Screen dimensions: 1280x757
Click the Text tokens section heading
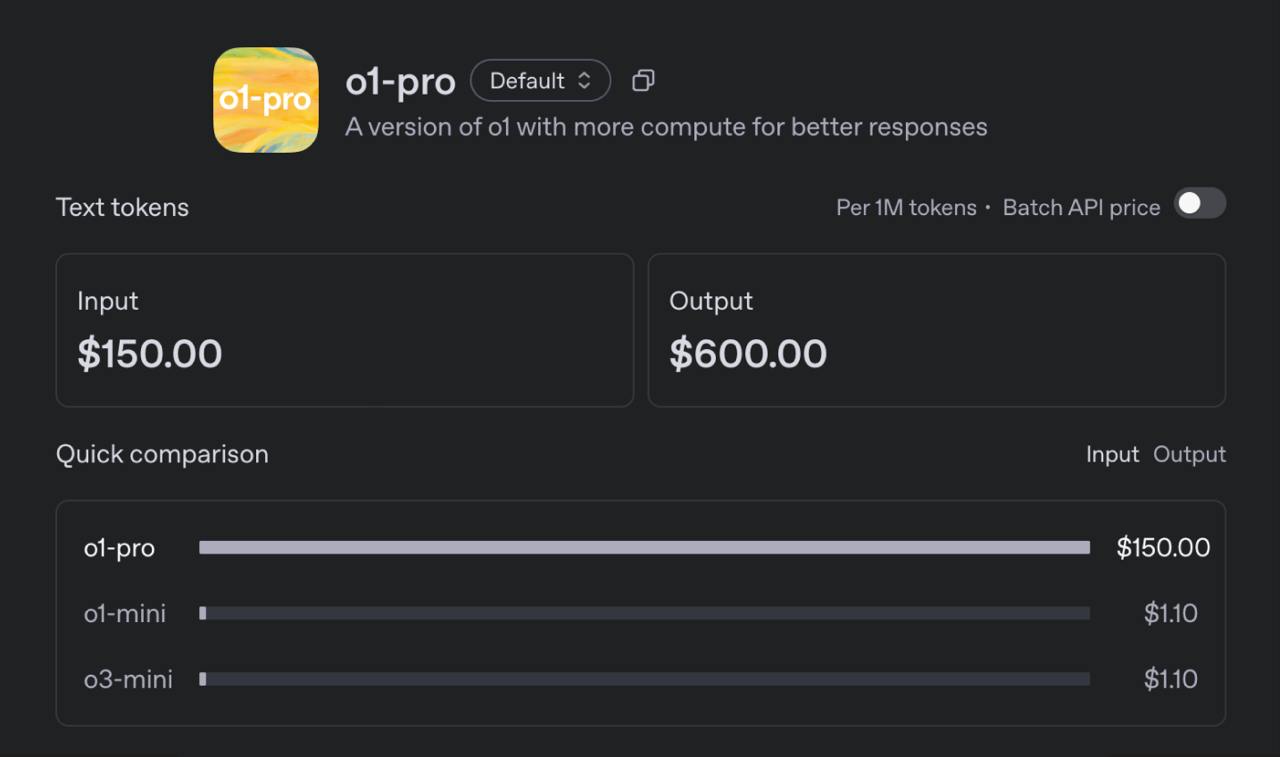point(122,207)
